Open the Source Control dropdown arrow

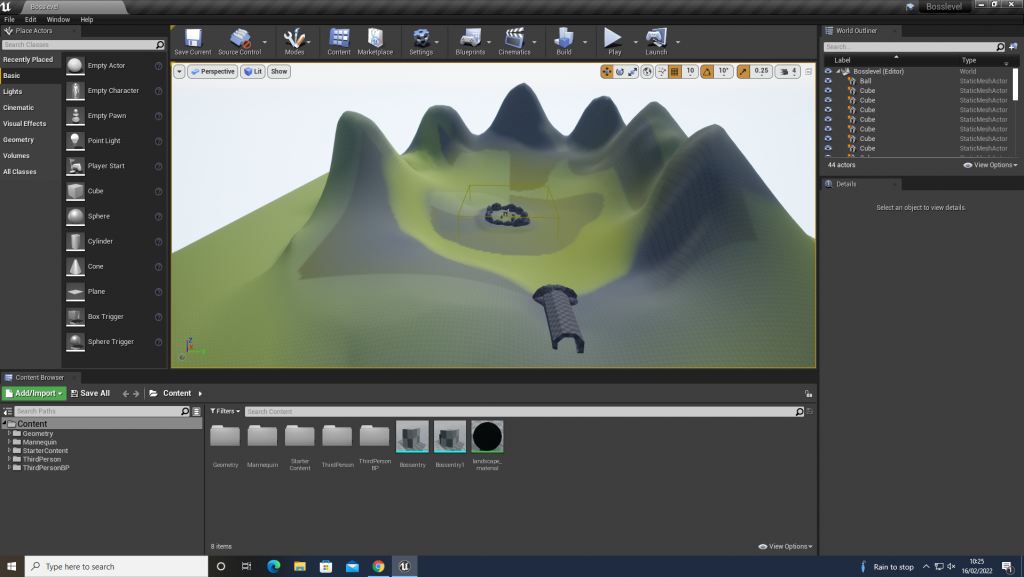[x=264, y=42]
